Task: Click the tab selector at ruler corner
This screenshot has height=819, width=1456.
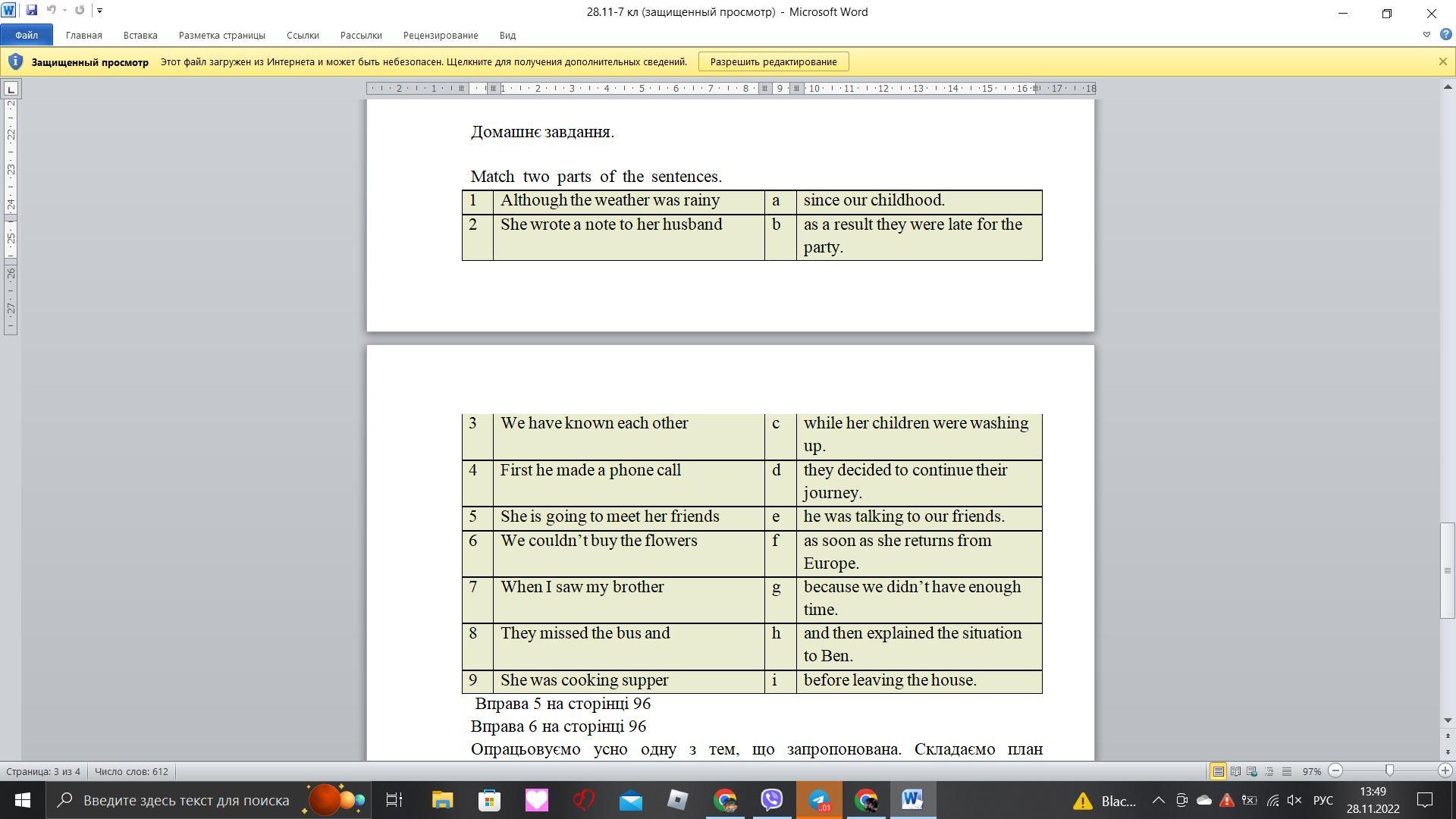Action: (11, 89)
